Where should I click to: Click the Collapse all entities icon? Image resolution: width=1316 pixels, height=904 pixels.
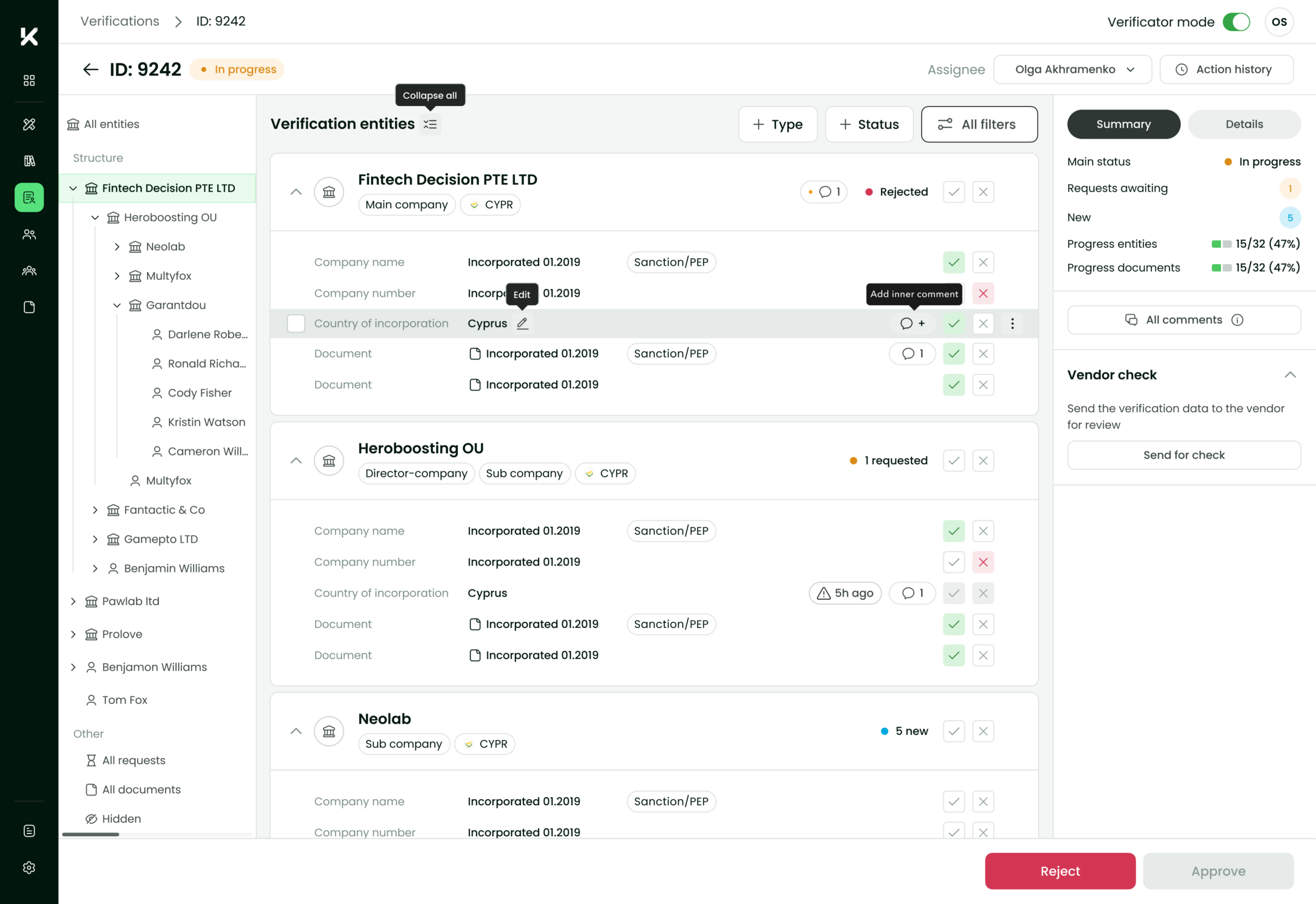click(430, 124)
